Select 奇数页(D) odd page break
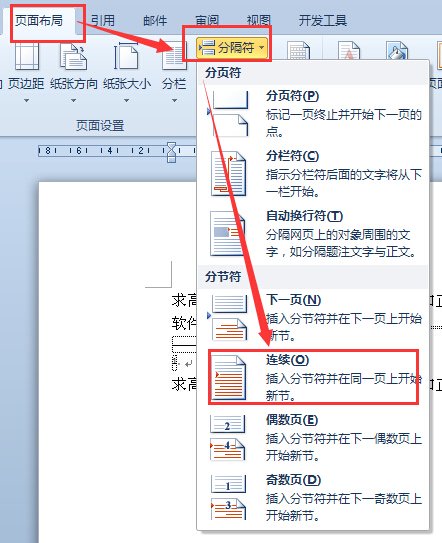The width and height of the screenshot is (442, 543). pyautogui.click(x=313, y=498)
